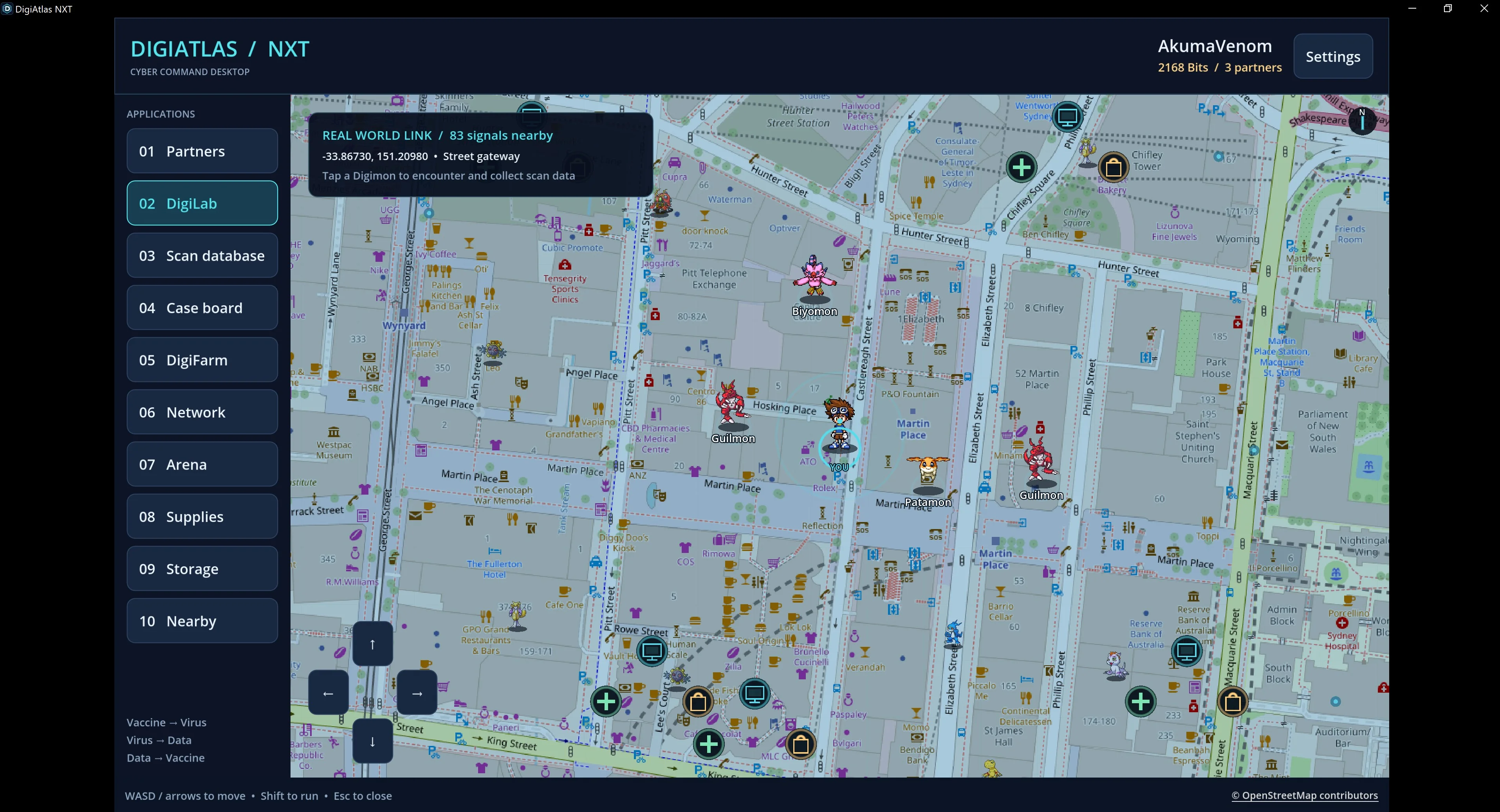Switch to 06 Network
This screenshot has width=1500, height=812.
202,412
